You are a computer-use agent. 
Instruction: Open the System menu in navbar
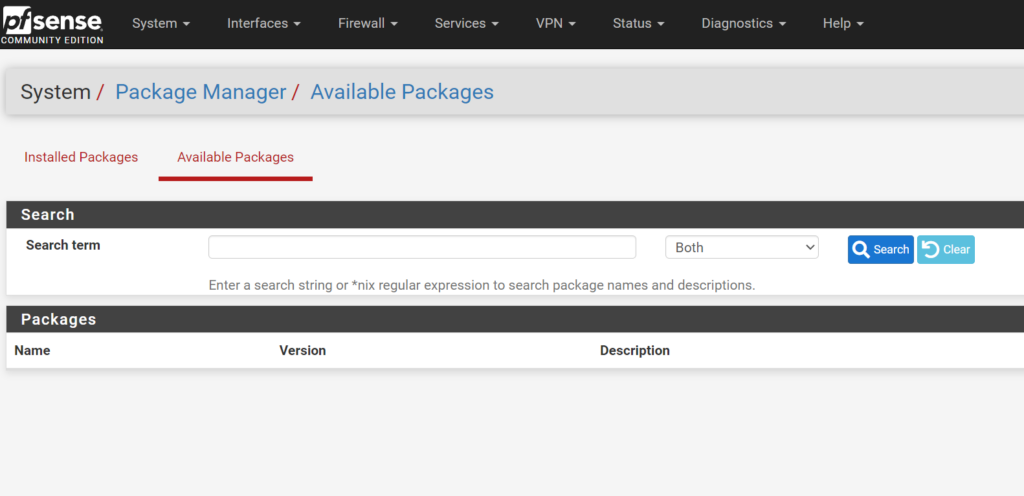click(x=161, y=23)
